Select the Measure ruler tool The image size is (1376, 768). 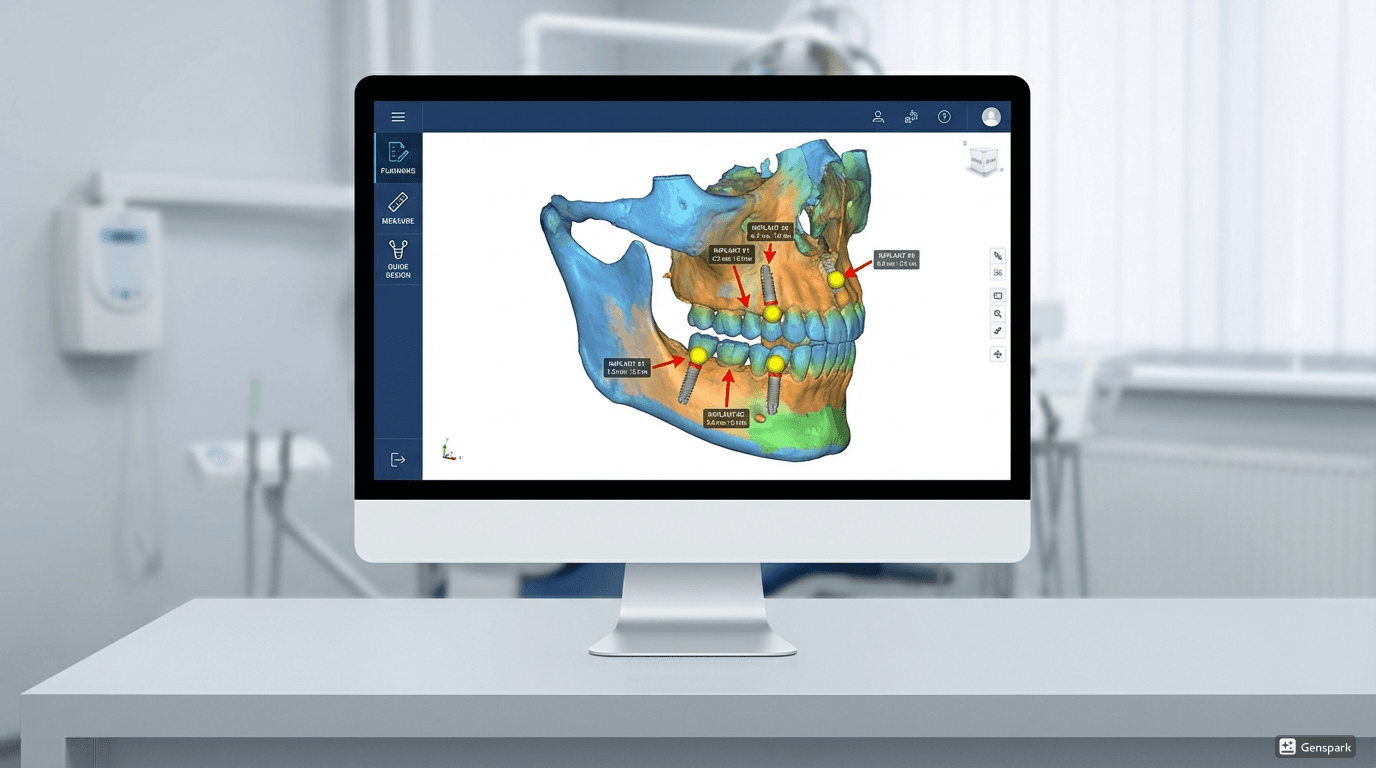click(x=398, y=208)
